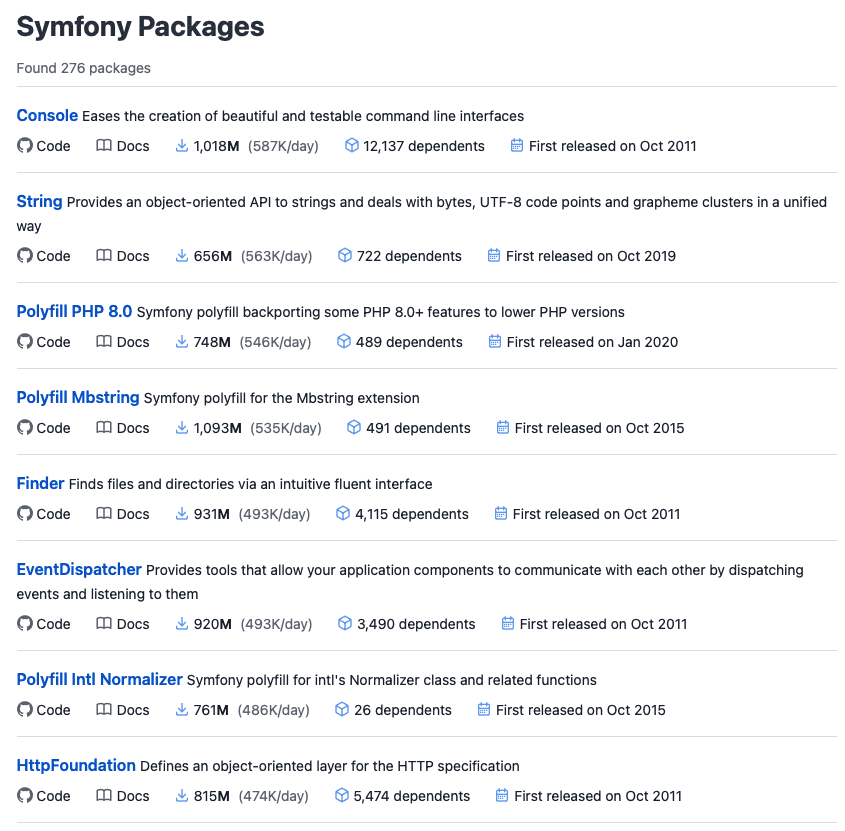
Task: Click the calendar icon in the String row
Action: pyautogui.click(x=494, y=256)
